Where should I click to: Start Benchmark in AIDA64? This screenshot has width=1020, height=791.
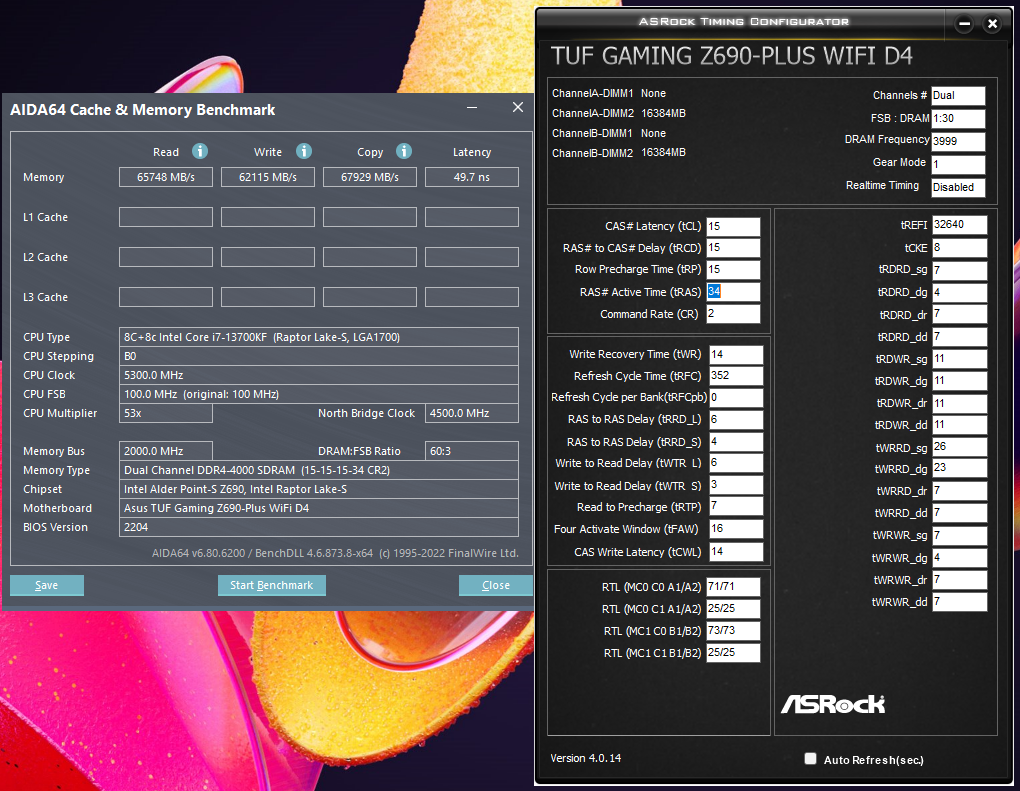[272, 585]
